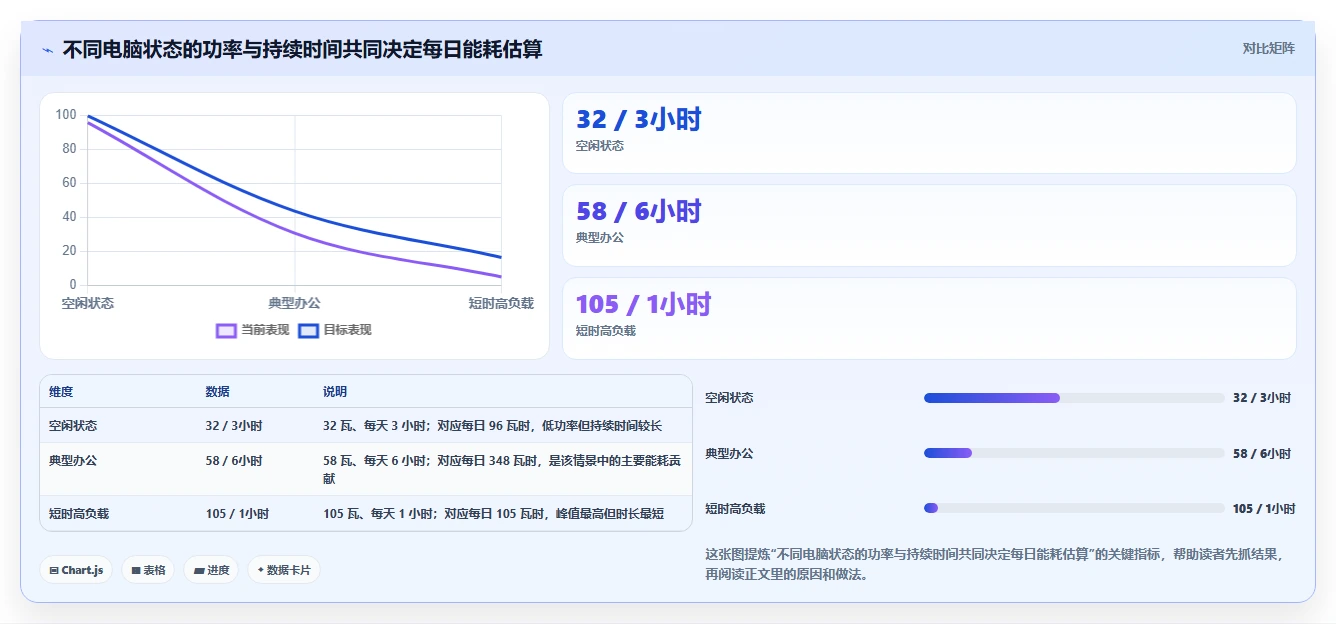The height and width of the screenshot is (624, 1336).
Task: Select the Chart.js tag chip
Action: 77,570
